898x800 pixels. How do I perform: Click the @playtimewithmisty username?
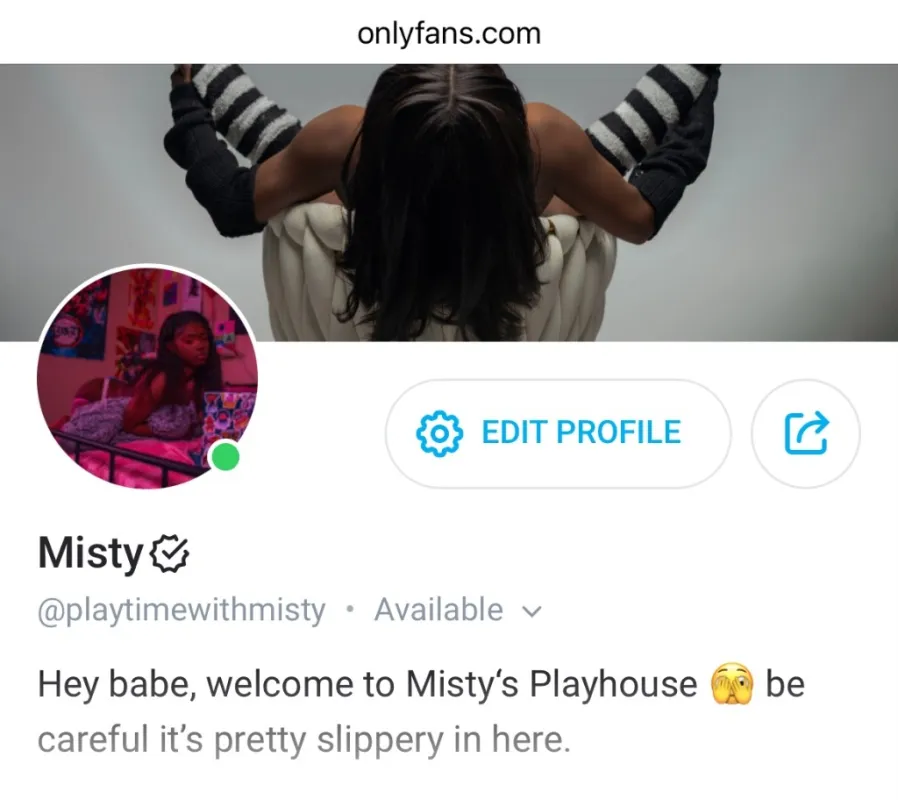[182, 610]
